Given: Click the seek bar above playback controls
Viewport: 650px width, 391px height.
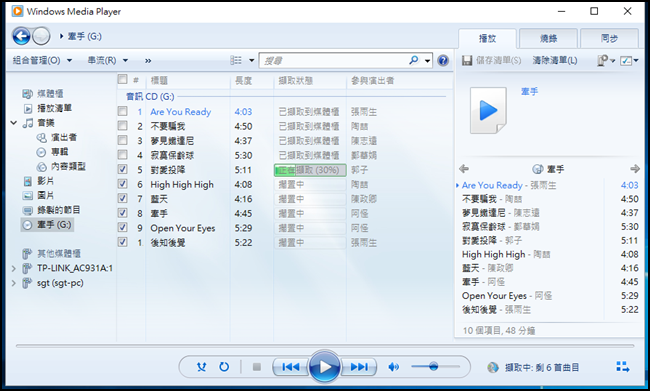Looking at the screenshot, I should pyautogui.click(x=325, y=345).
